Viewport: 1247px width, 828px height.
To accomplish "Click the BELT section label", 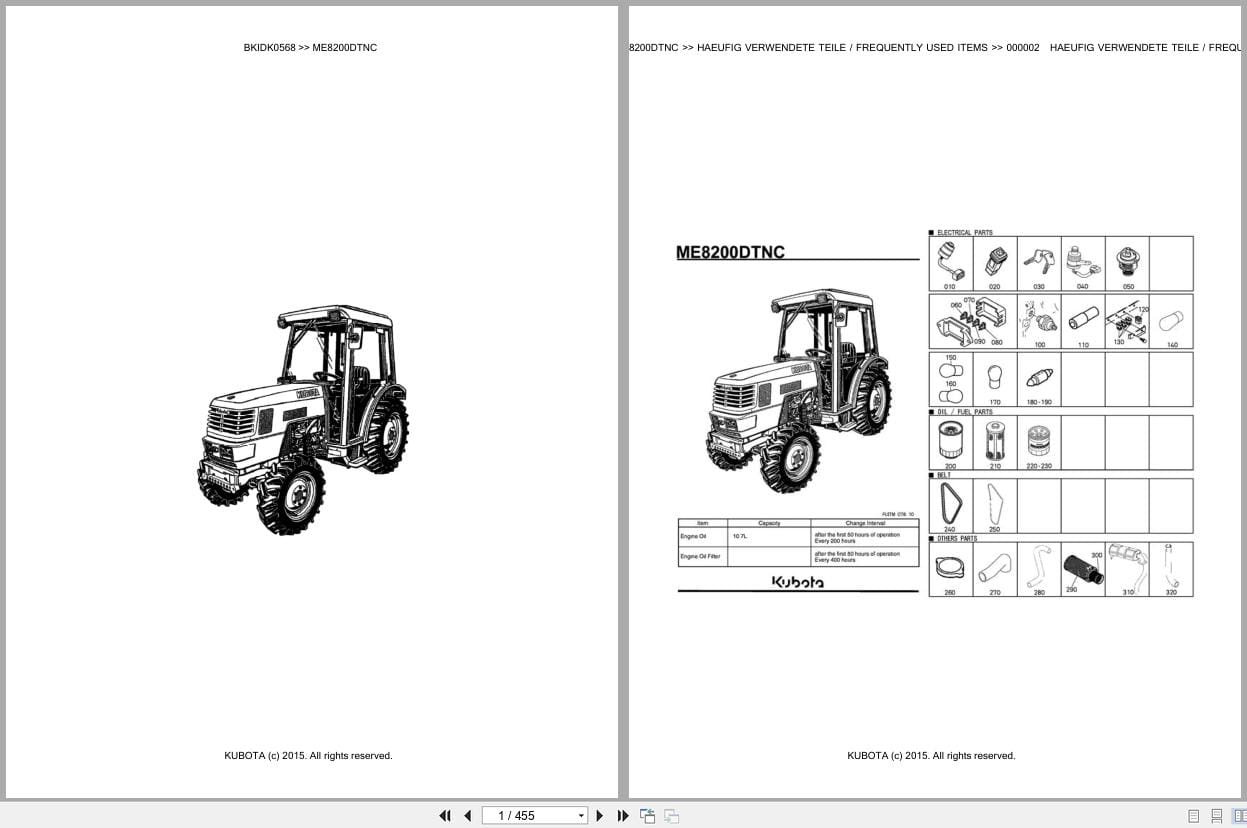I will [944, 475].
